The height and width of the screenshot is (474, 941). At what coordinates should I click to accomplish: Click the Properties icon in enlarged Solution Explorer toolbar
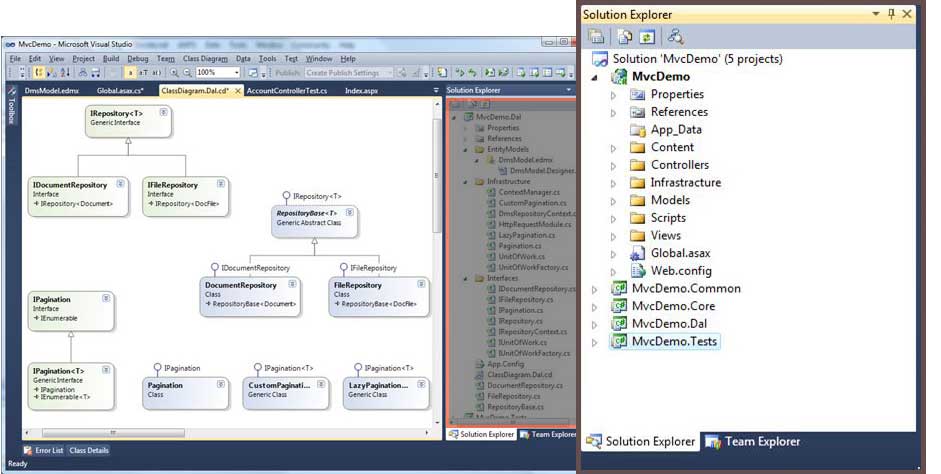coord(596,37)
